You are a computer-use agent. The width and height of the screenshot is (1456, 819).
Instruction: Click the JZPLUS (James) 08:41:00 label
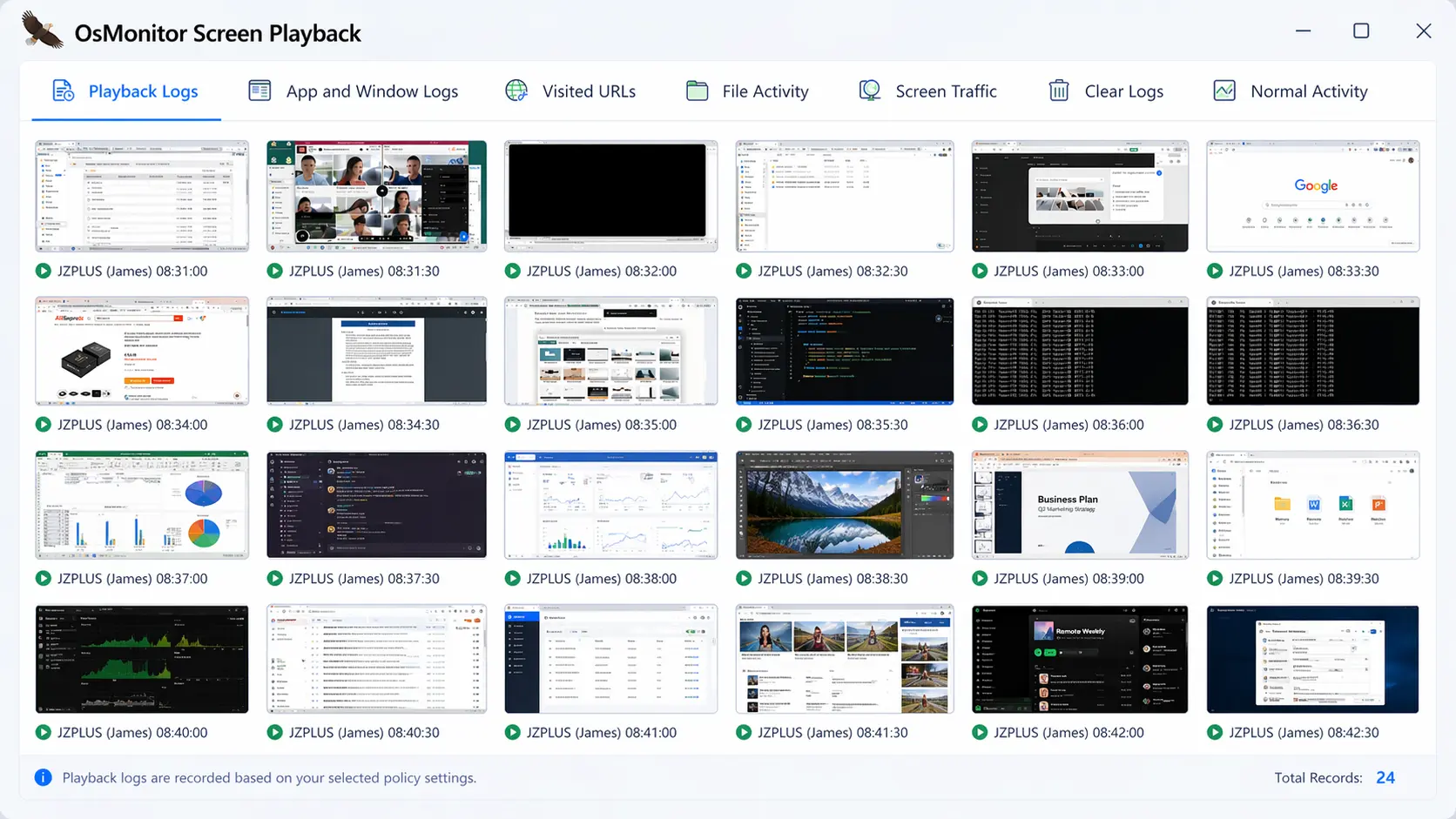pos(601,733)
